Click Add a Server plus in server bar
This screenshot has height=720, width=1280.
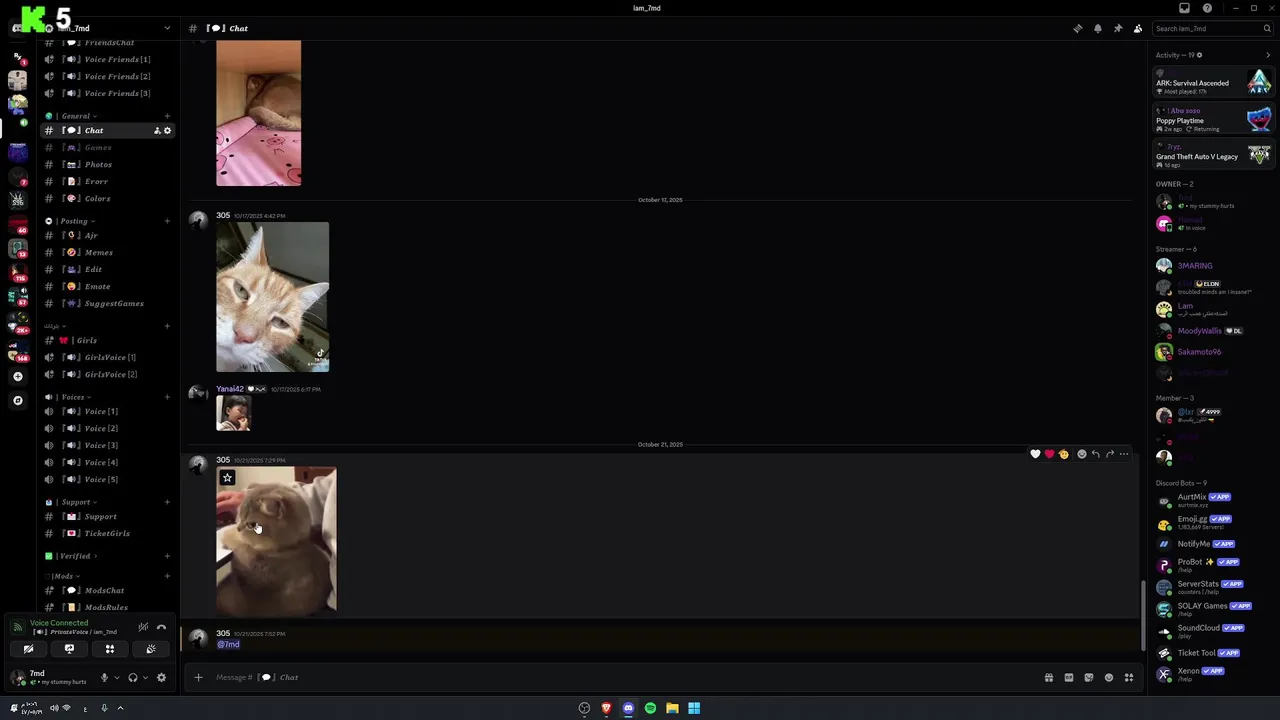click(x=17, y=377)
